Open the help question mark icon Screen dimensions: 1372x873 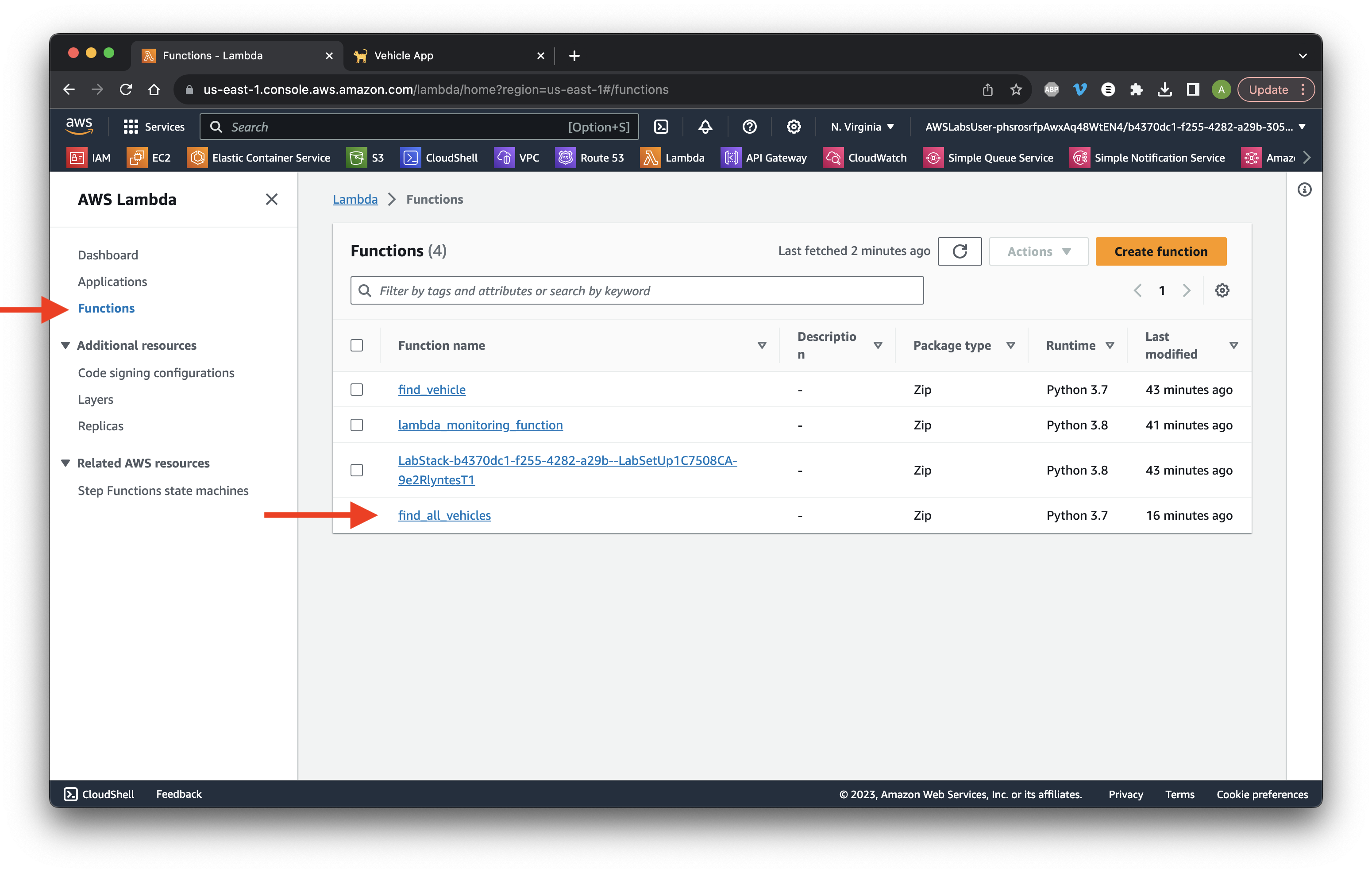[x=749, y=127]
